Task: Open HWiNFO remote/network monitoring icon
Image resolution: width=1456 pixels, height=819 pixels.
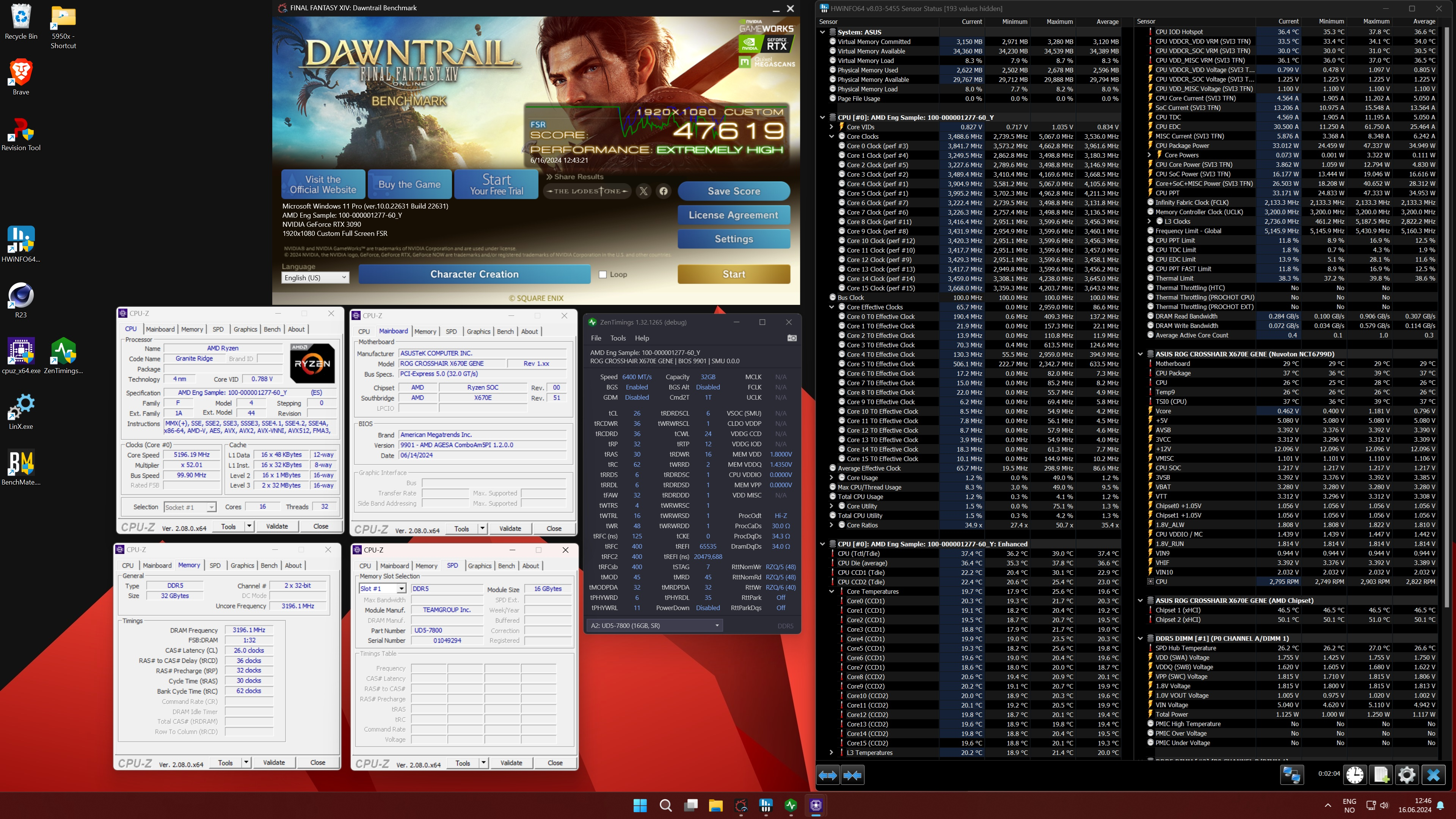Action: pyautogui.click(x=1291, y=774)
